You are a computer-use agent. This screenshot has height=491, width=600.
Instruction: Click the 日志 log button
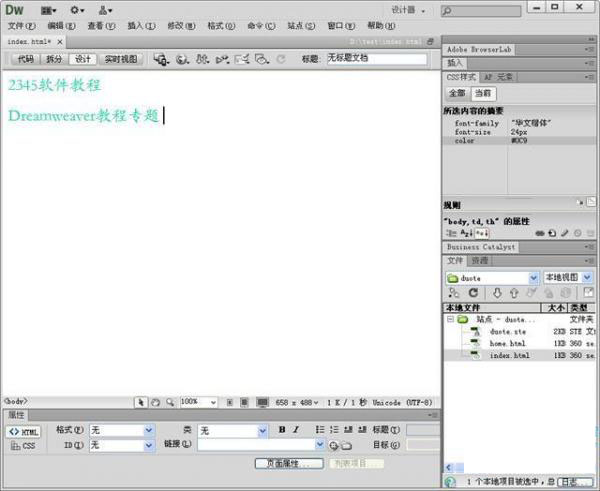[576, 482]
